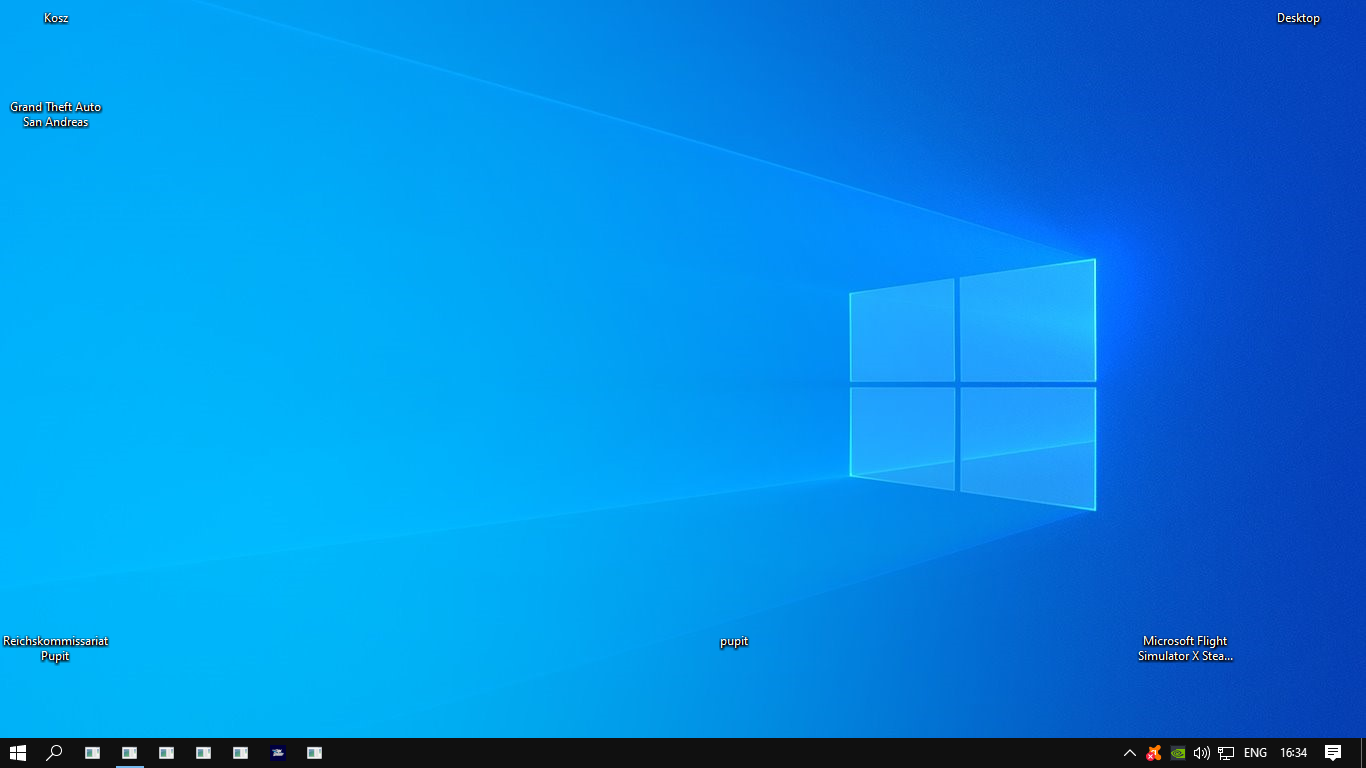Viewport: 1366px width, 768px height.
Task: Open the Windows Start menu
Action: 17,753
